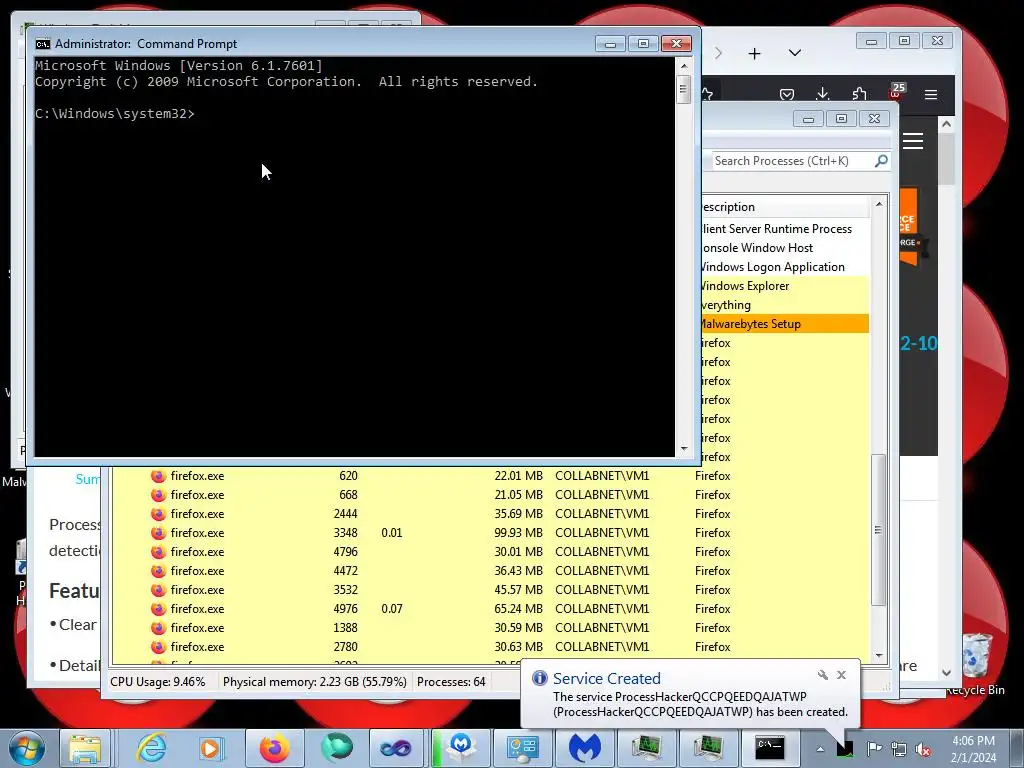Launch Internet Explorer from the taskbar
This screenshot has width=1024, height=768.
pos(152,748)
